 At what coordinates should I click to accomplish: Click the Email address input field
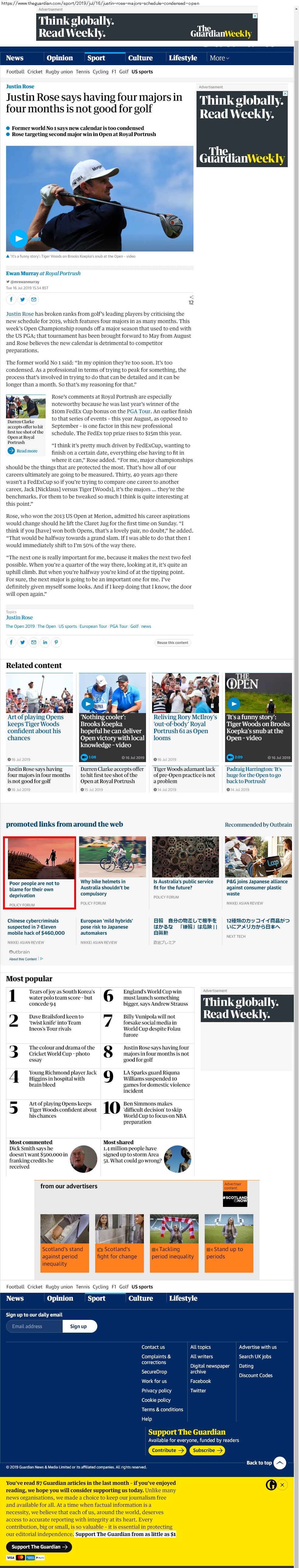point(33,1326)
